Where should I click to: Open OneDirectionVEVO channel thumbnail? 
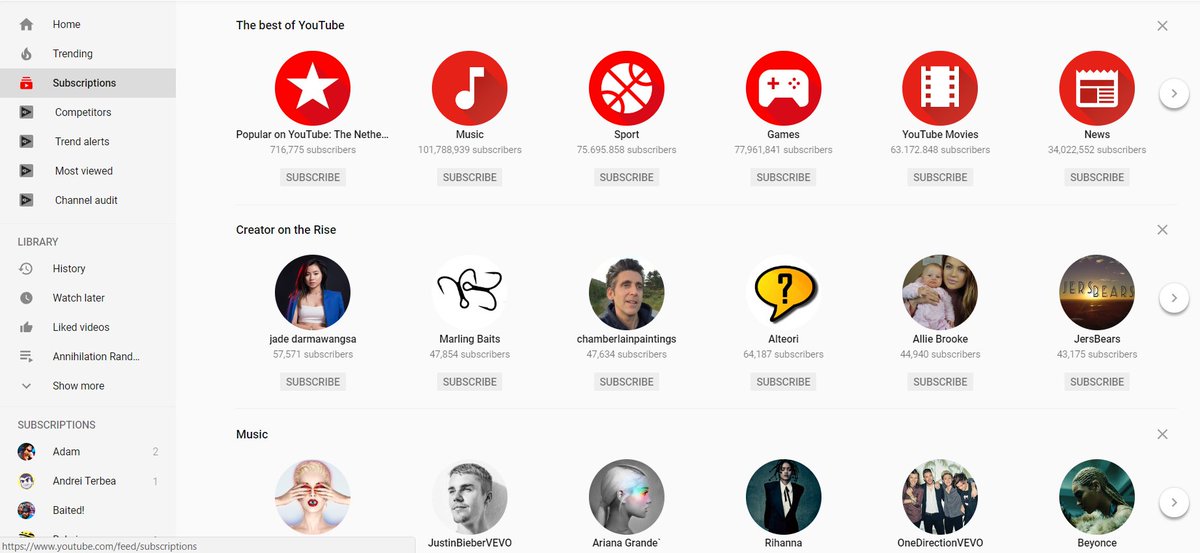pos(940,497)
